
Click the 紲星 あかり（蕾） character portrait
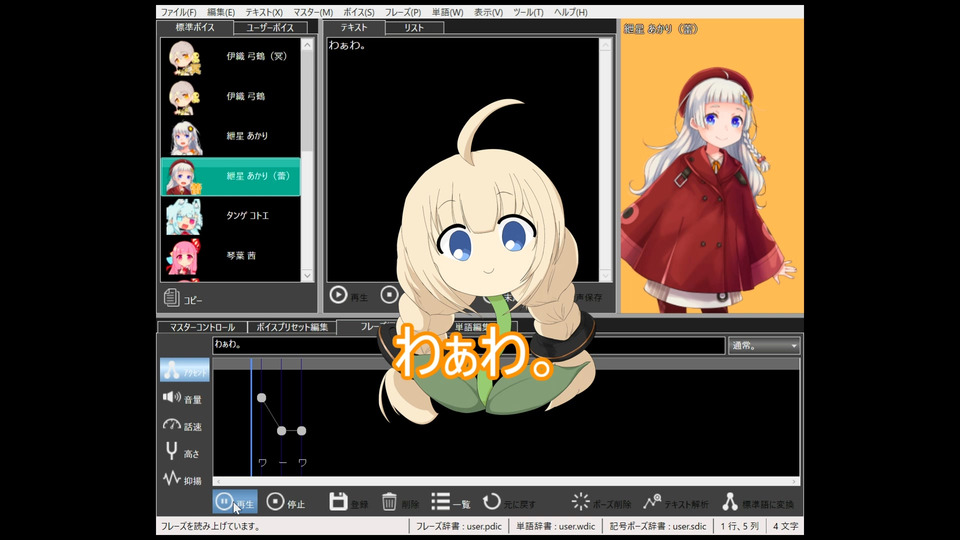711,165
